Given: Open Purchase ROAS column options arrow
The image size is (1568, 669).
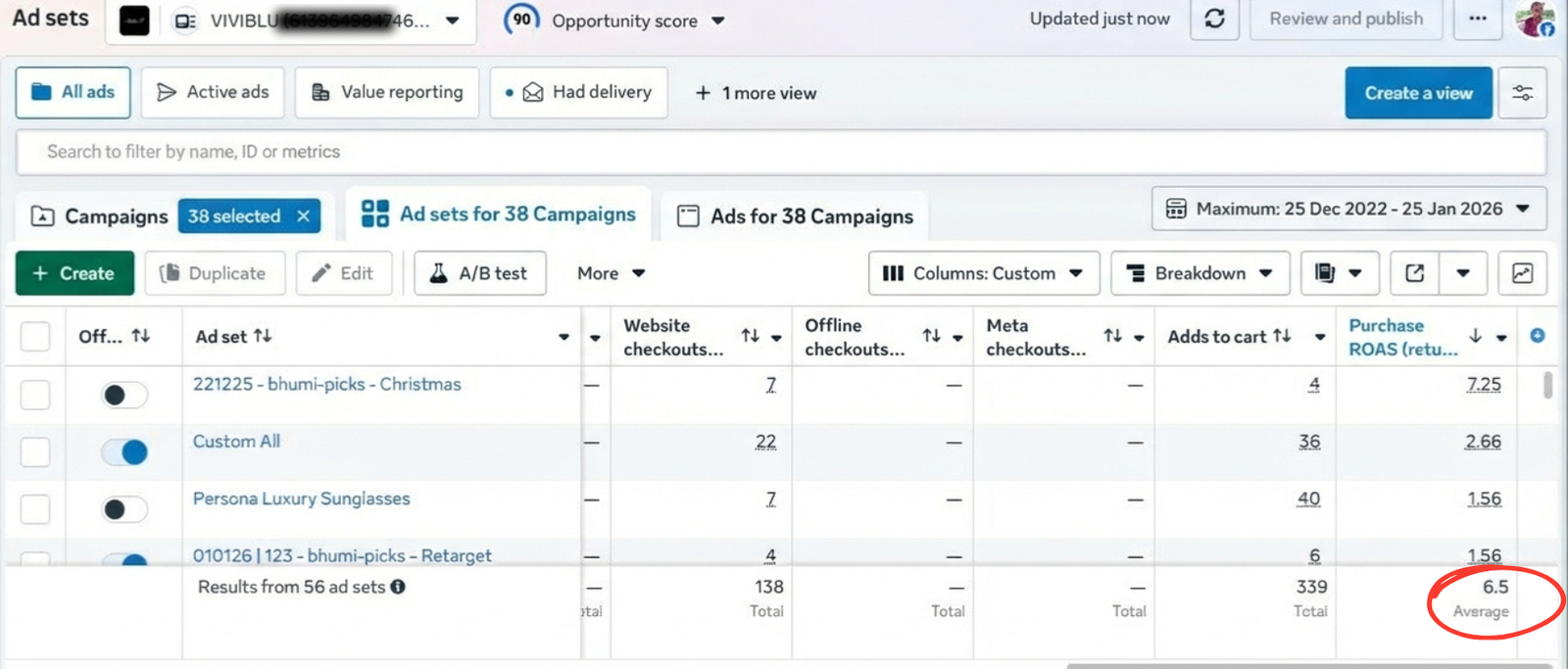Looking at the screenshot, I should click(1501, 337).
